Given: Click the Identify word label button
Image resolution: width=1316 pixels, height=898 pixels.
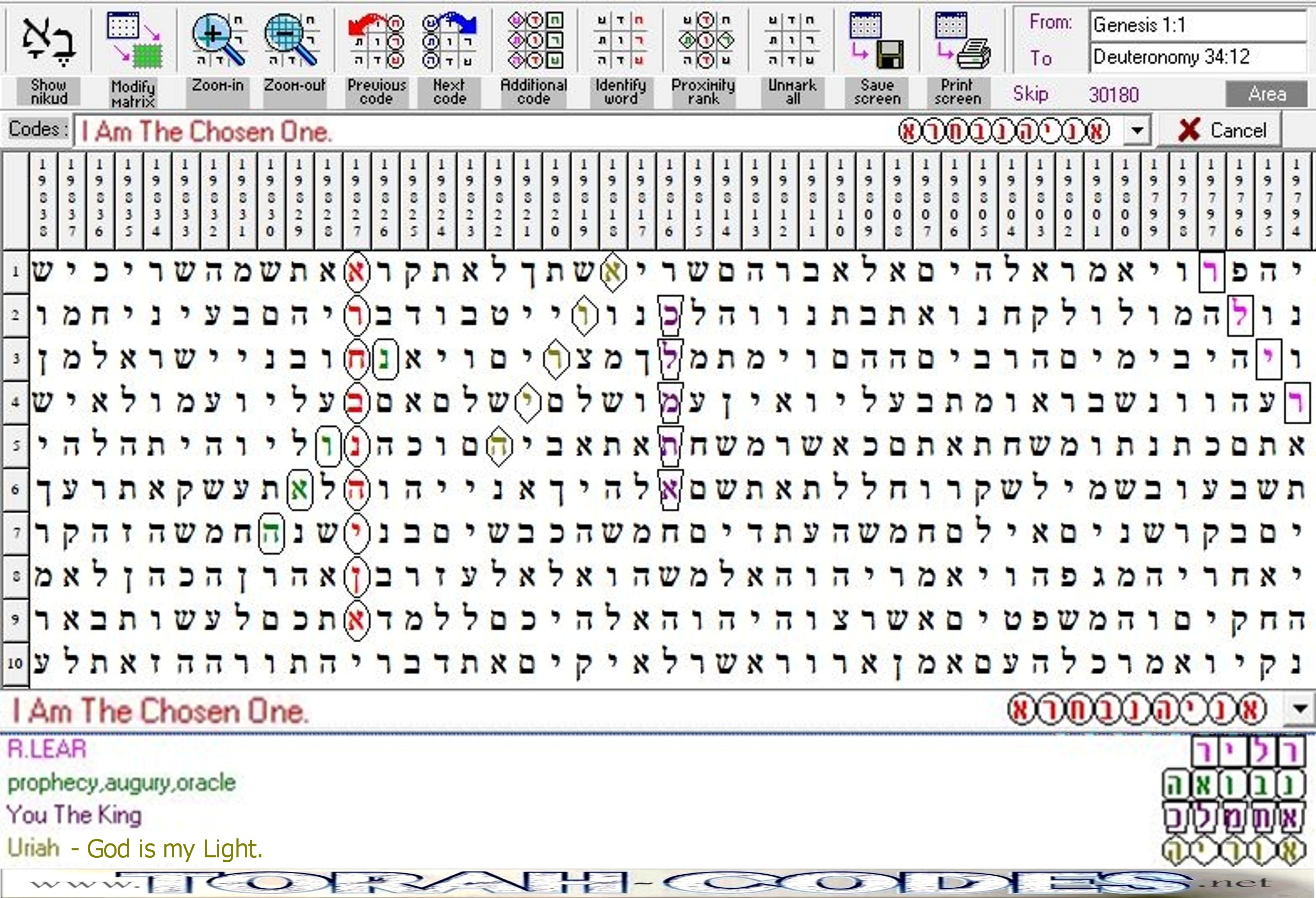Looking at the screenshot, I should pos(621,92).
